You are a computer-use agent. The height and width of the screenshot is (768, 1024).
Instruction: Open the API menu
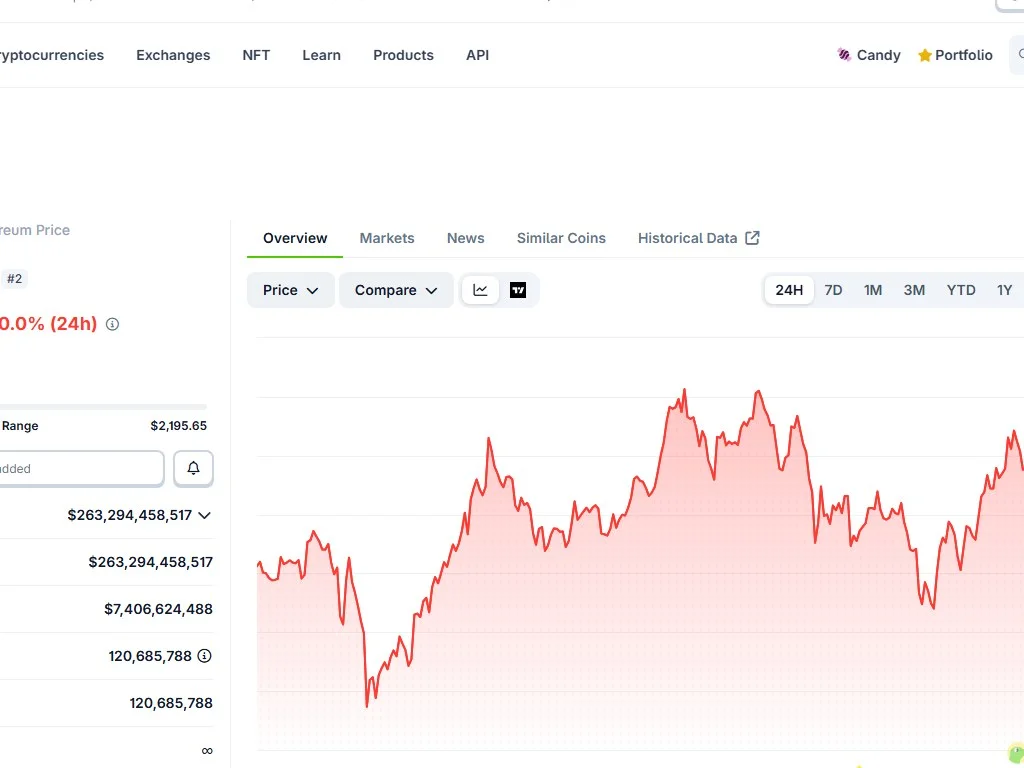(477, 56)
